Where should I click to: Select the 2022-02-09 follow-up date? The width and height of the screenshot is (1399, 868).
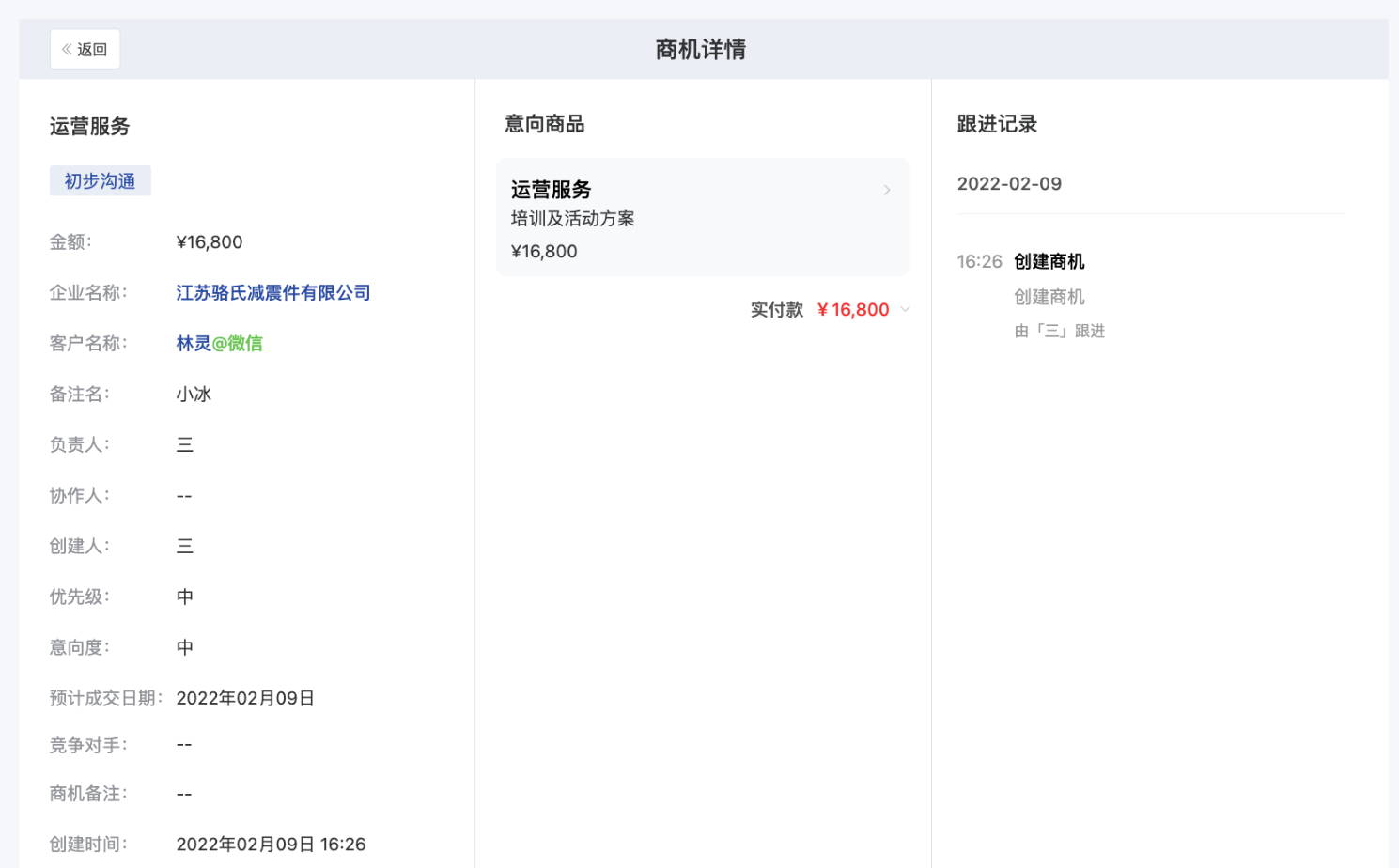tap(1009, 184)
